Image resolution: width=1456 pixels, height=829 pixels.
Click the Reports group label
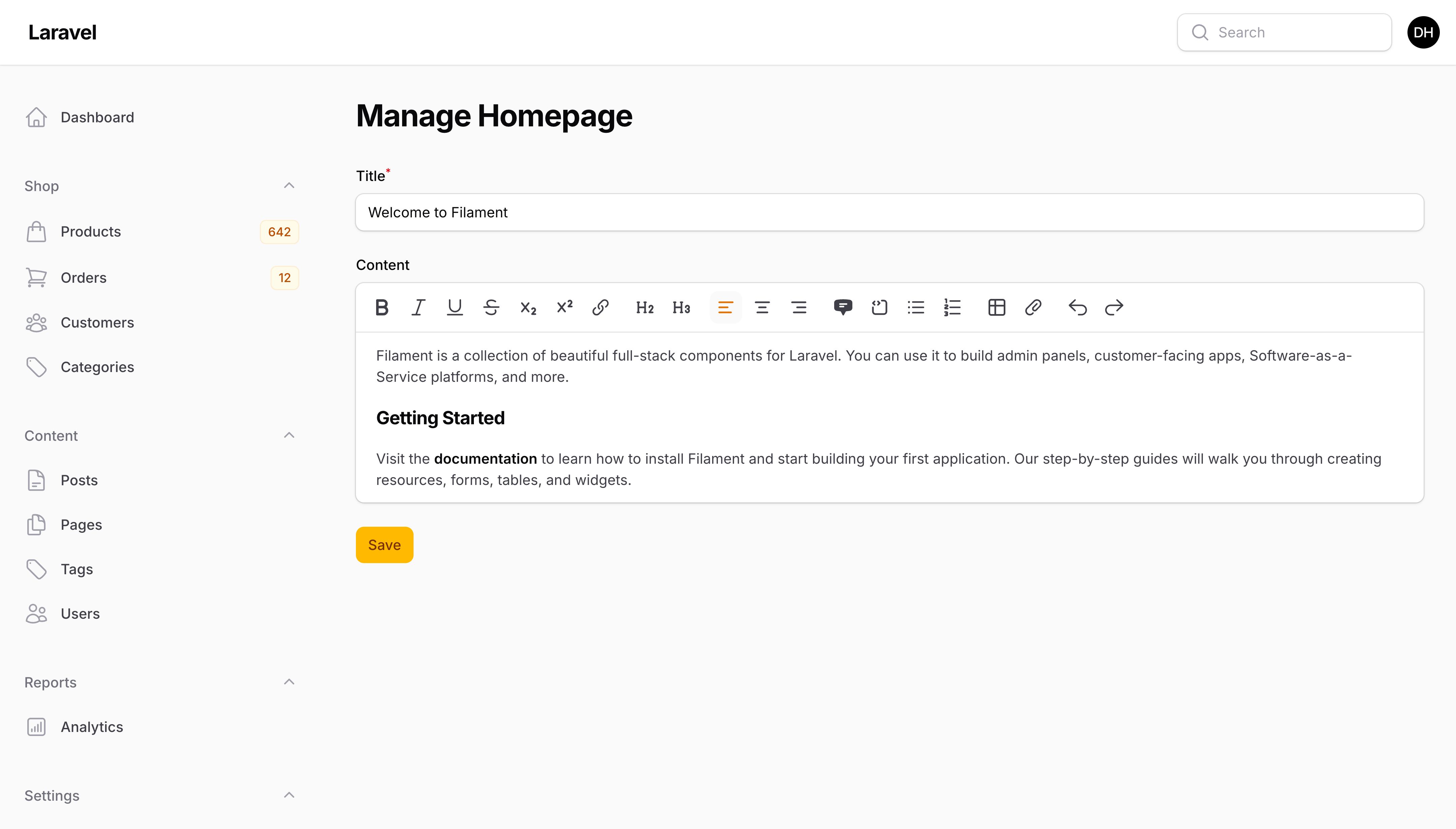[x=50, y=683]
